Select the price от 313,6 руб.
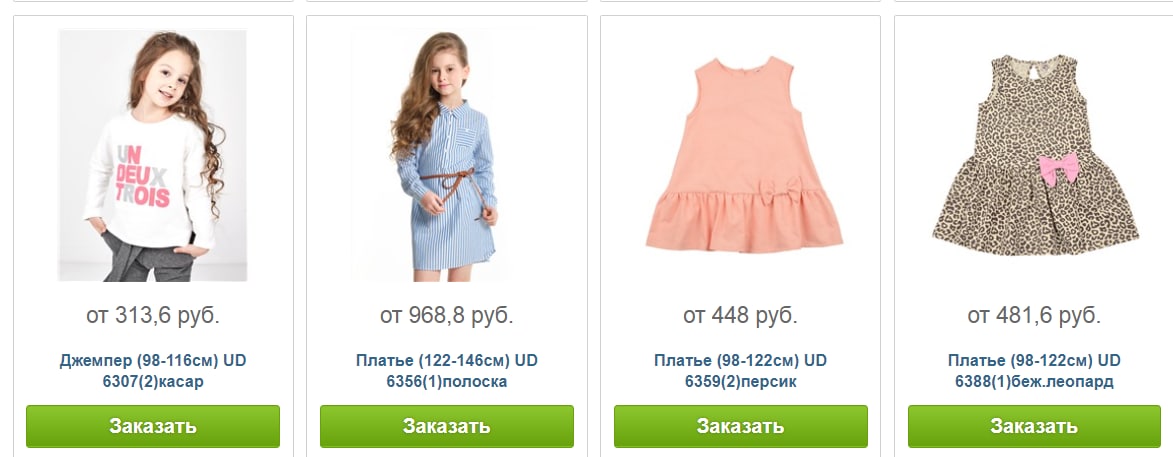This screenshot has height=457, width=1173. (x=153, y=316)
